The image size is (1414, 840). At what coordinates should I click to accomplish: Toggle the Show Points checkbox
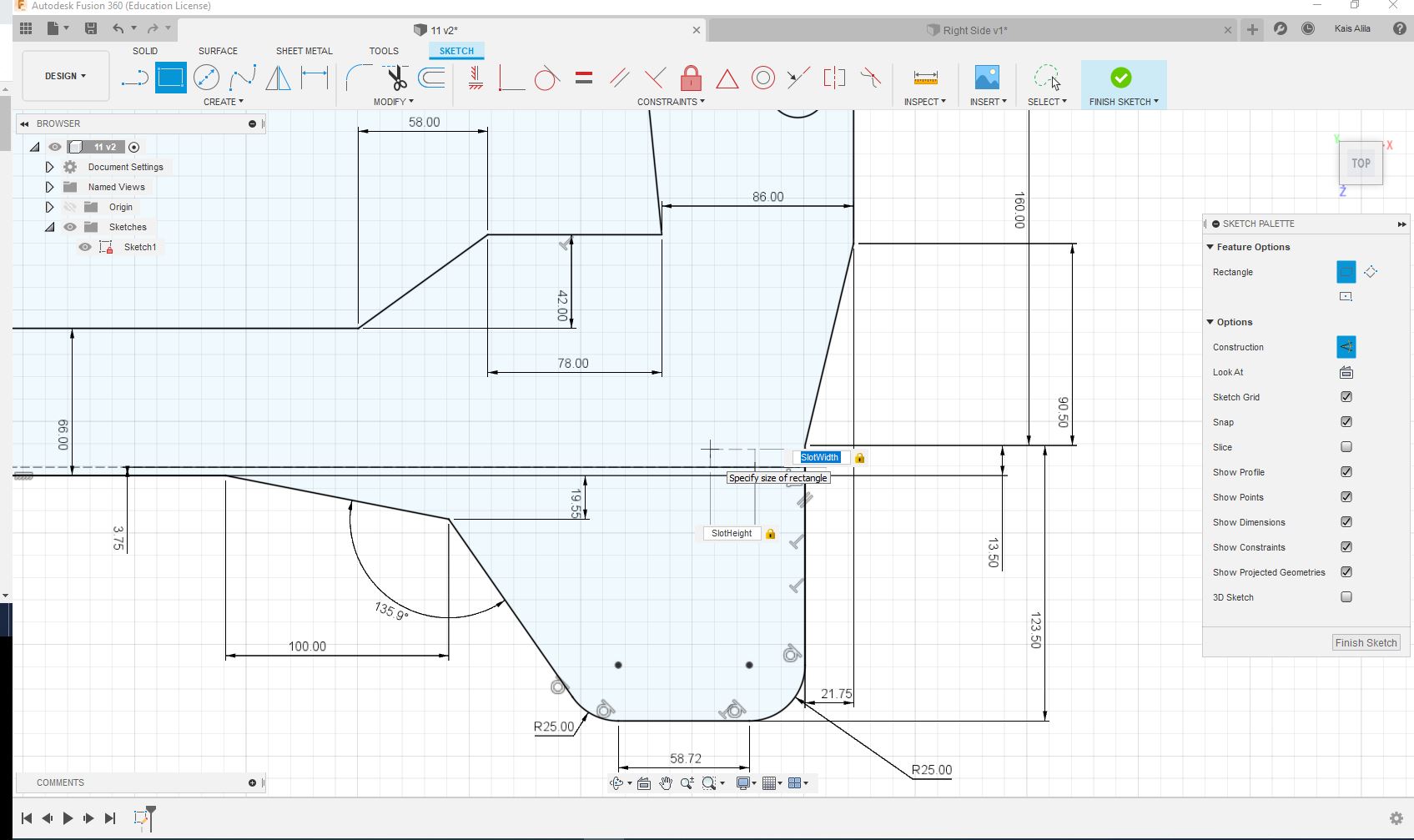pyautogui.click(x=1346, y=497)
